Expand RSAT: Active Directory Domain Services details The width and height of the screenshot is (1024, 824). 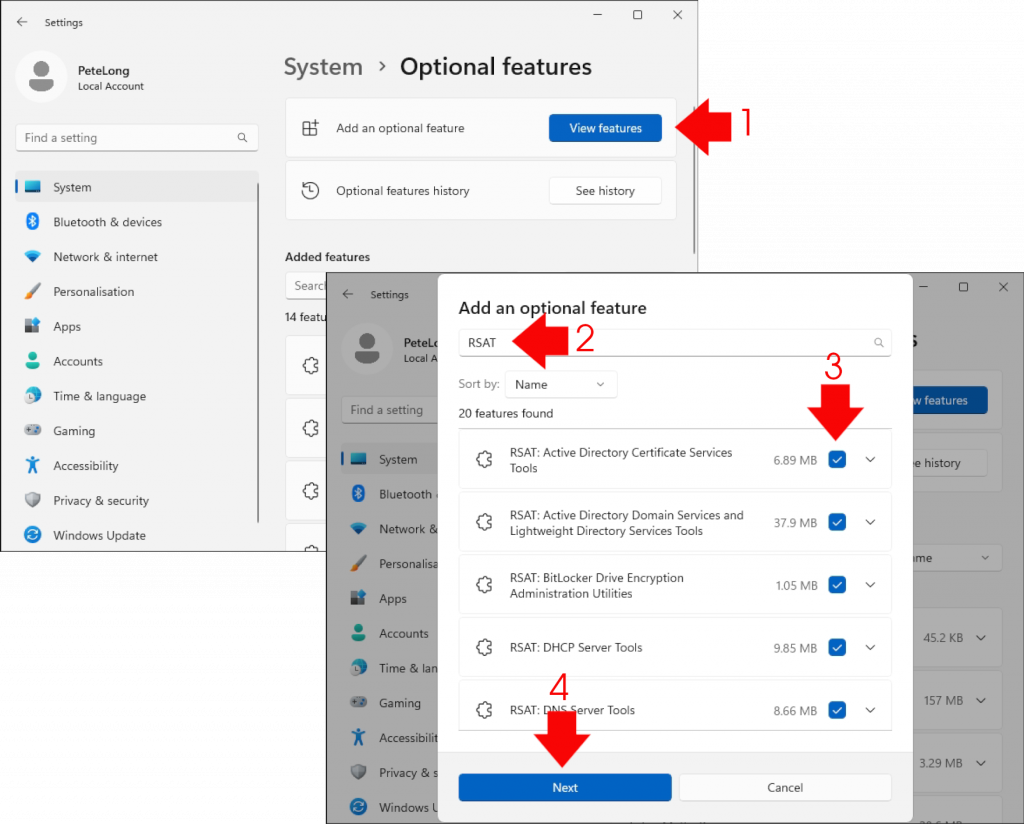click(x=870, y=521)
